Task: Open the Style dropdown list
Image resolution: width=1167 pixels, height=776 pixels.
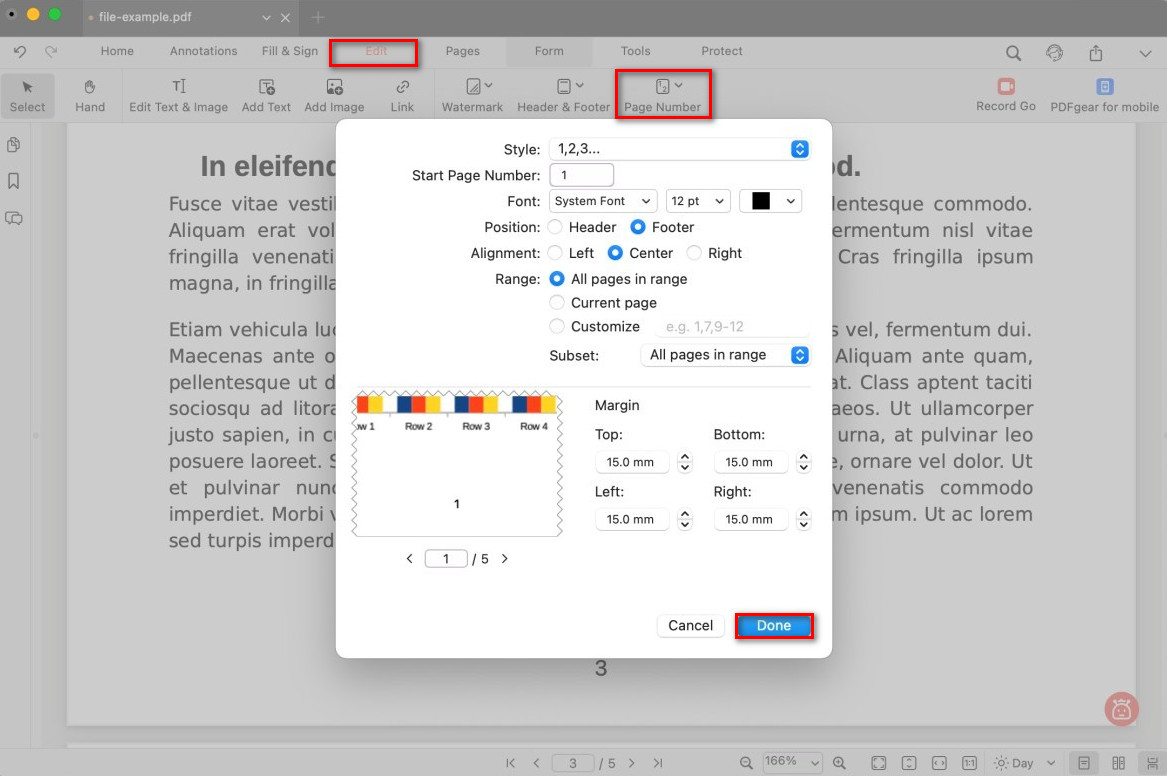Action: pyautogui.click(x=679, y=149)
